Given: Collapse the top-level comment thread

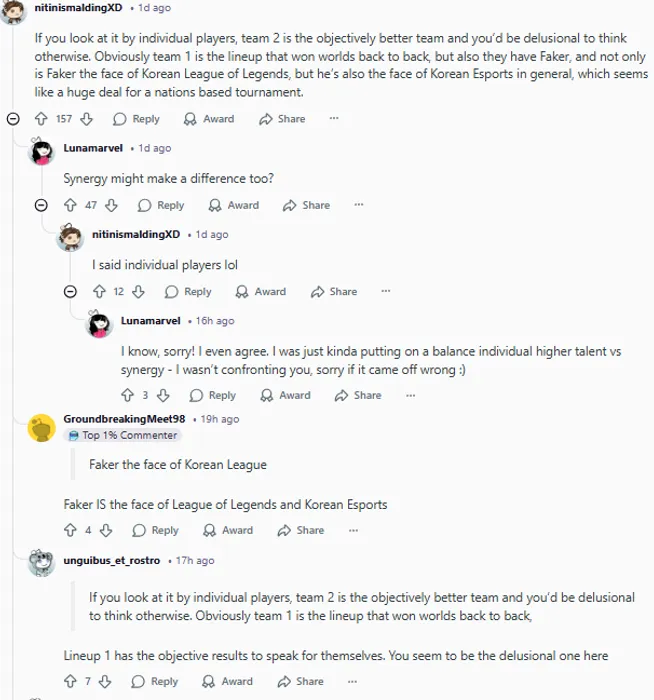Looking at the screenshot, I should pyautogui.click(x=14, y=119).
